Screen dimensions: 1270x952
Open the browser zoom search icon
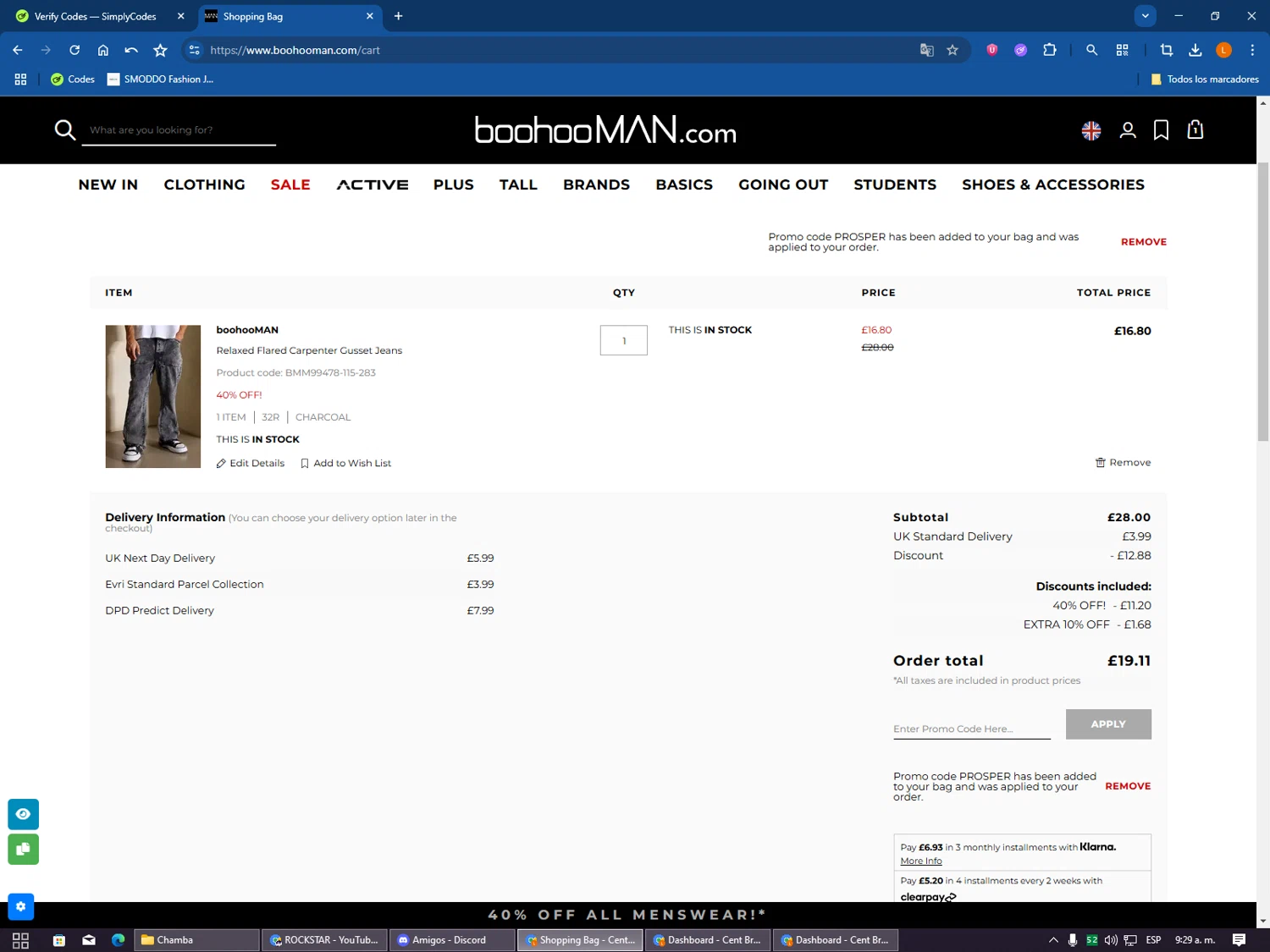tap(1091, 50)
